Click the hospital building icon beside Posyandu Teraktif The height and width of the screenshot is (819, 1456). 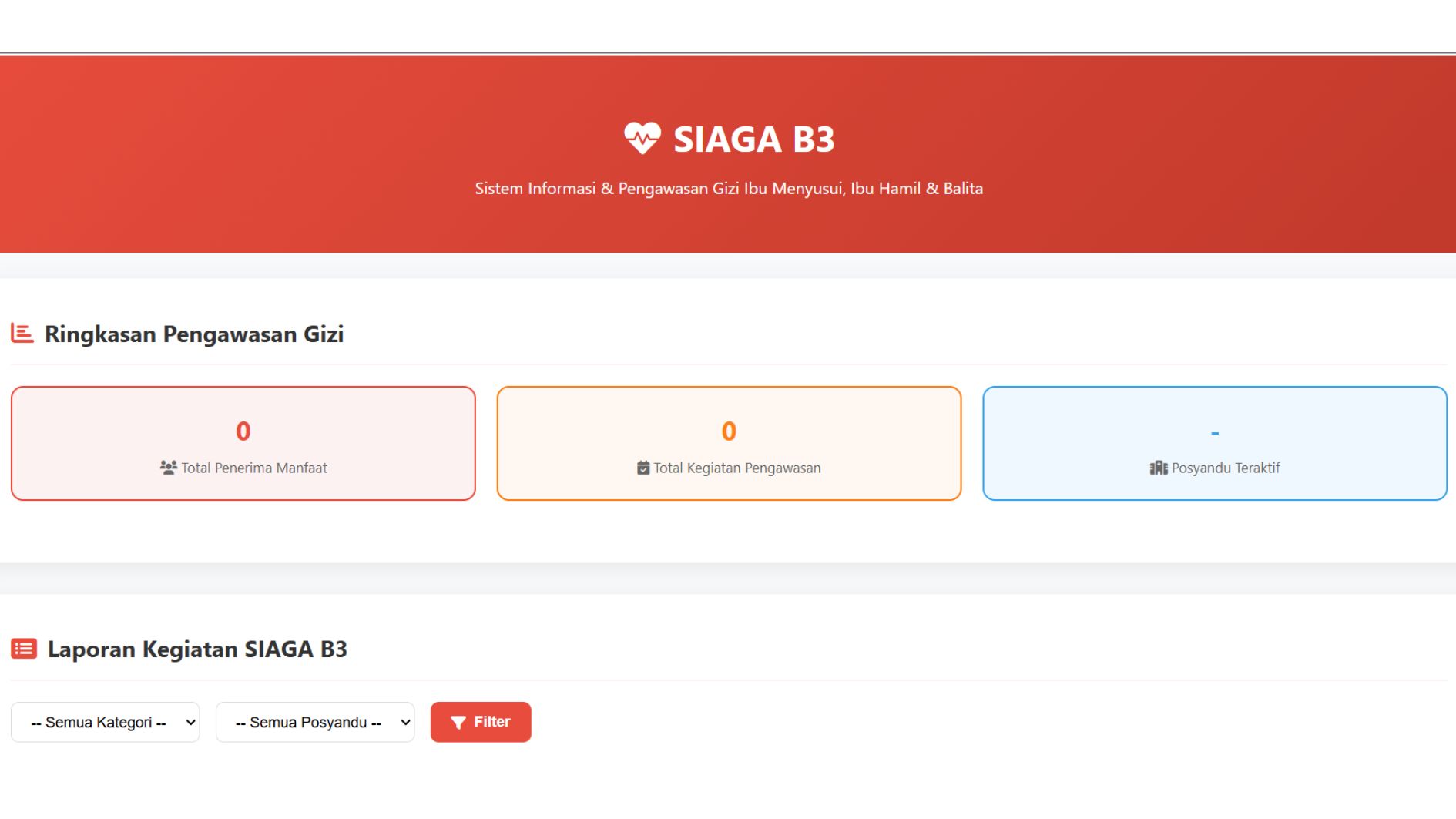pos(1159,468)
